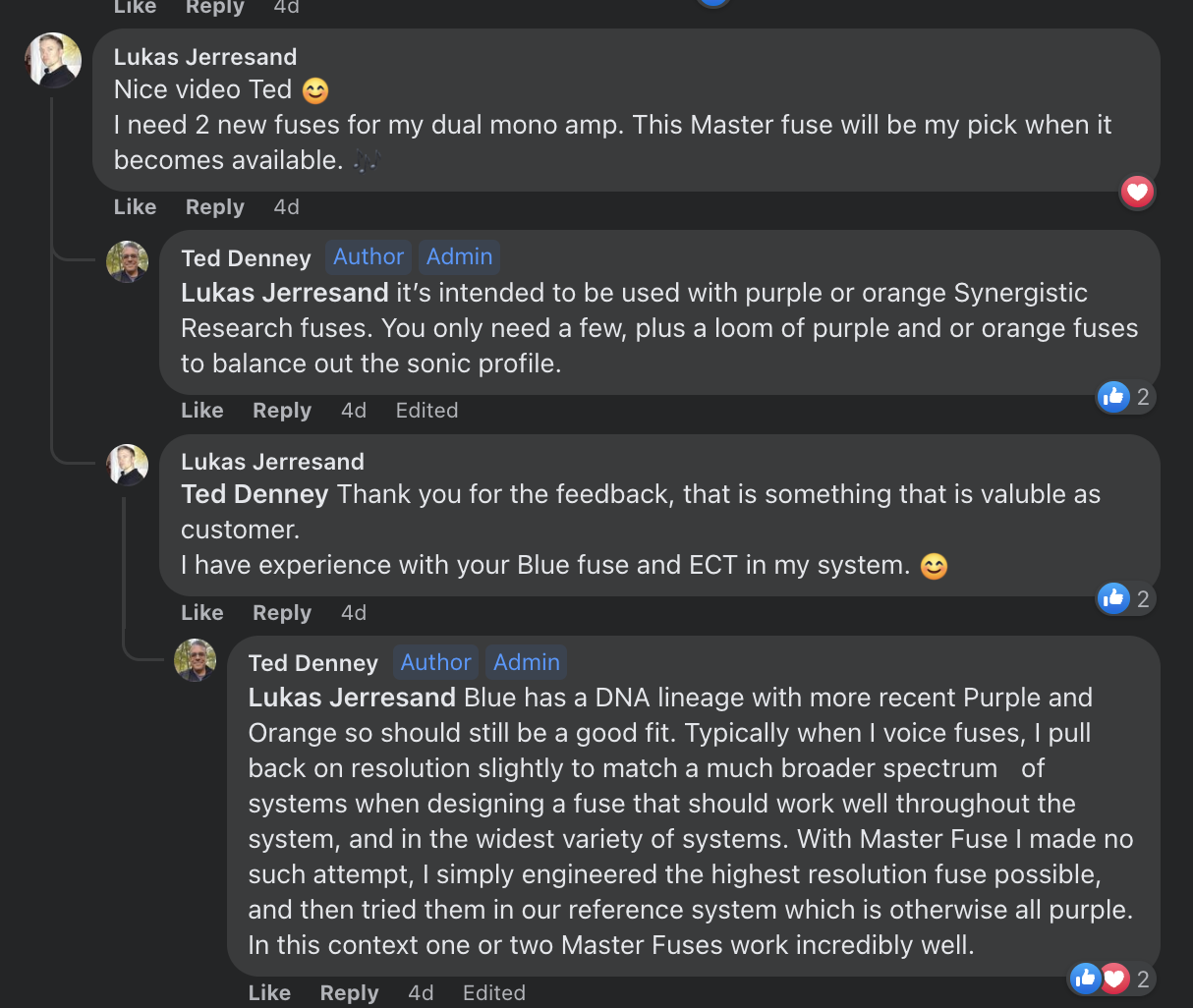The height and width of the screenshot is (1008, 1193).
Task: Open Ted Denney's profile from first reply name
Action: [x=246, y=258]
